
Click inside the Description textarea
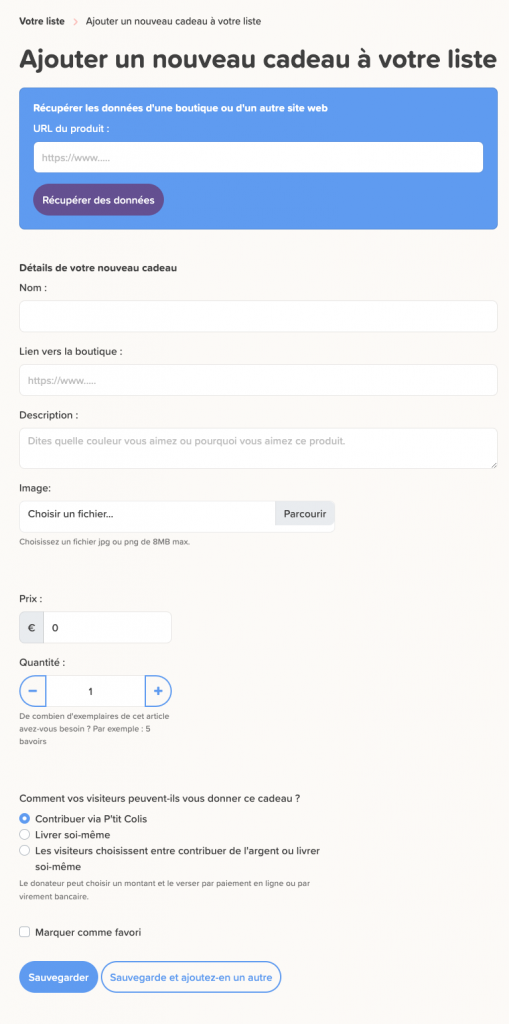point(258,448)
